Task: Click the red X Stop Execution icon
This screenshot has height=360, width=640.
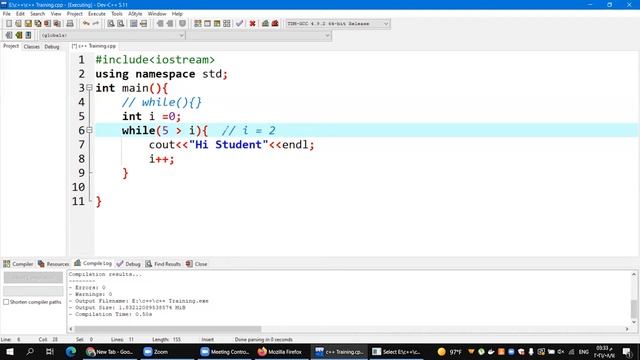Action: click(252, 24)
